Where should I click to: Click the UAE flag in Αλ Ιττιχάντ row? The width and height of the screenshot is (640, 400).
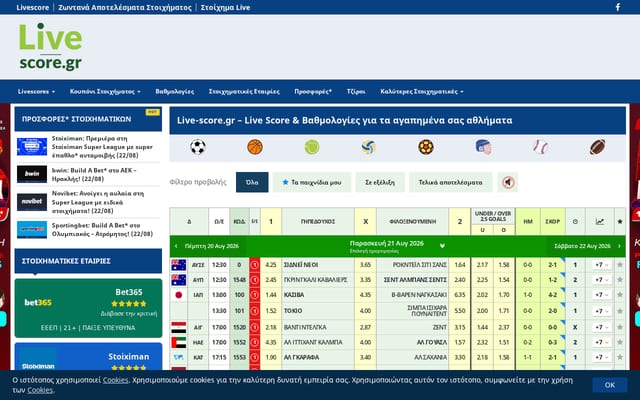(179, 342)
